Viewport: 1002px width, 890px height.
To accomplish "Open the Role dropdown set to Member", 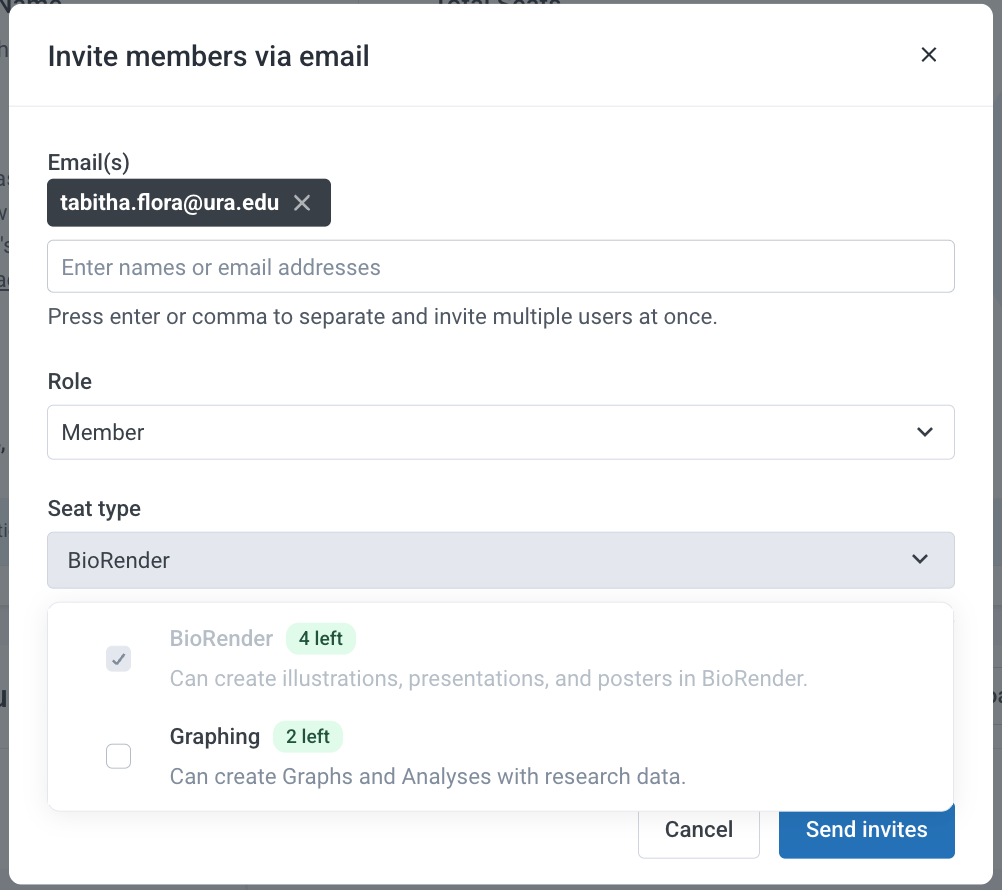I will pos(500,433).
